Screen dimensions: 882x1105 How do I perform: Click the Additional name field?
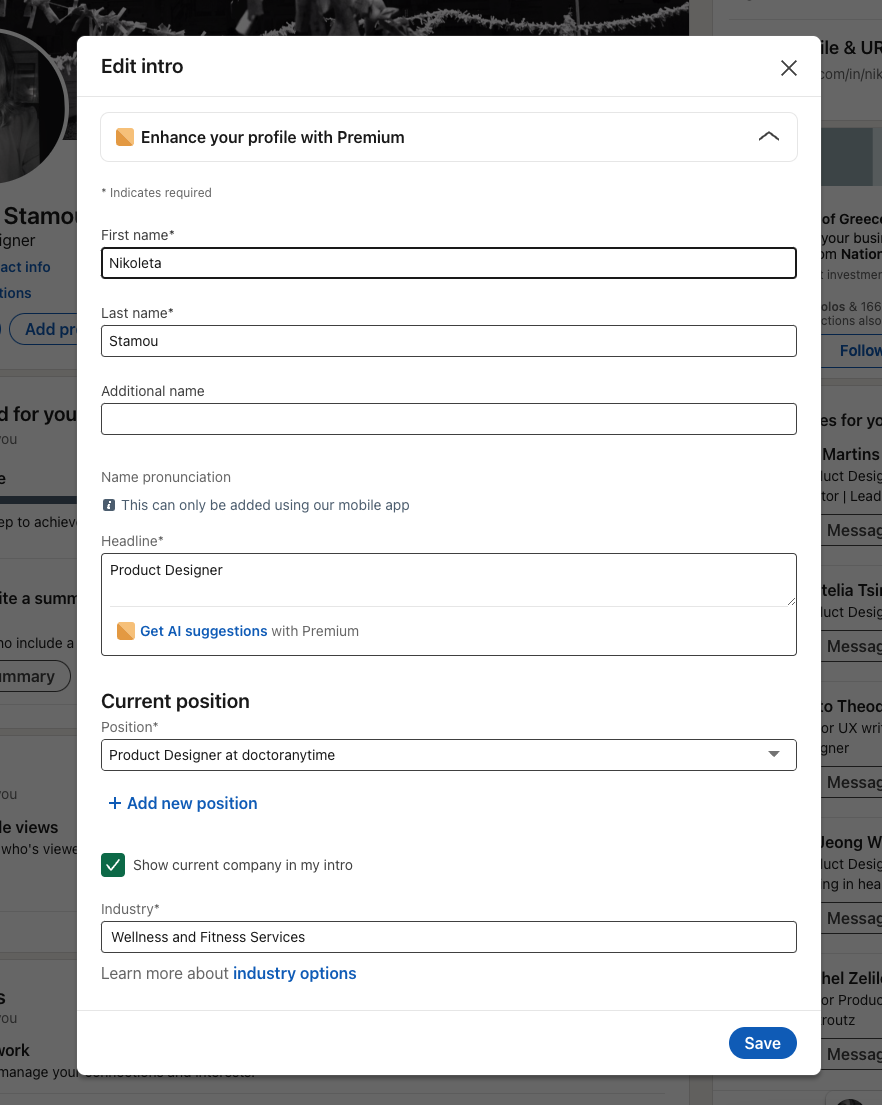click(x=448, y=419)
